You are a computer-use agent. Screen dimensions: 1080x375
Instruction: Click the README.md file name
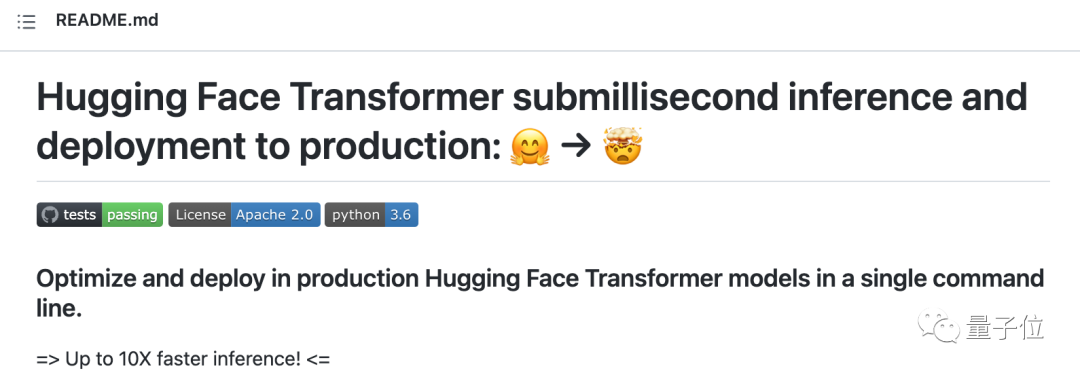[107, 21]
